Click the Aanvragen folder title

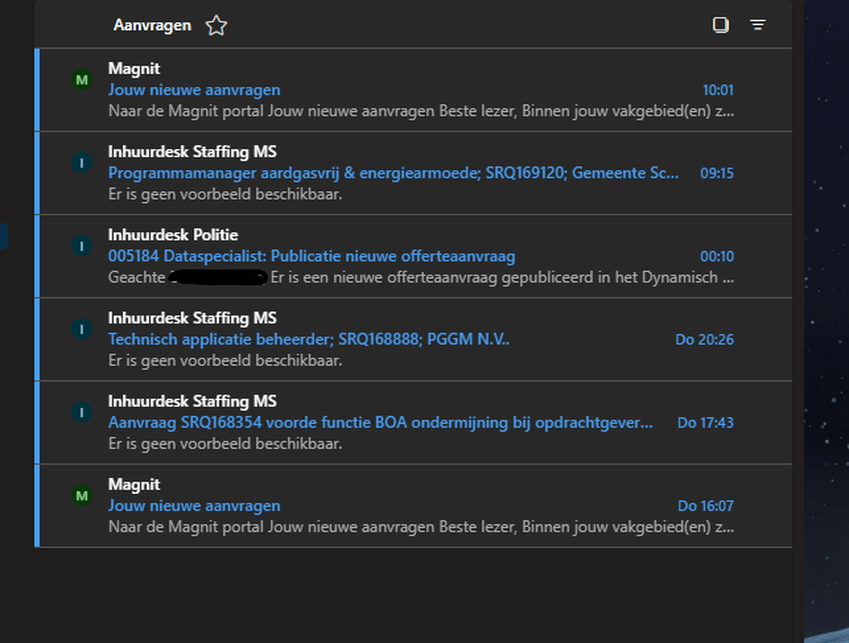(152, 26)
